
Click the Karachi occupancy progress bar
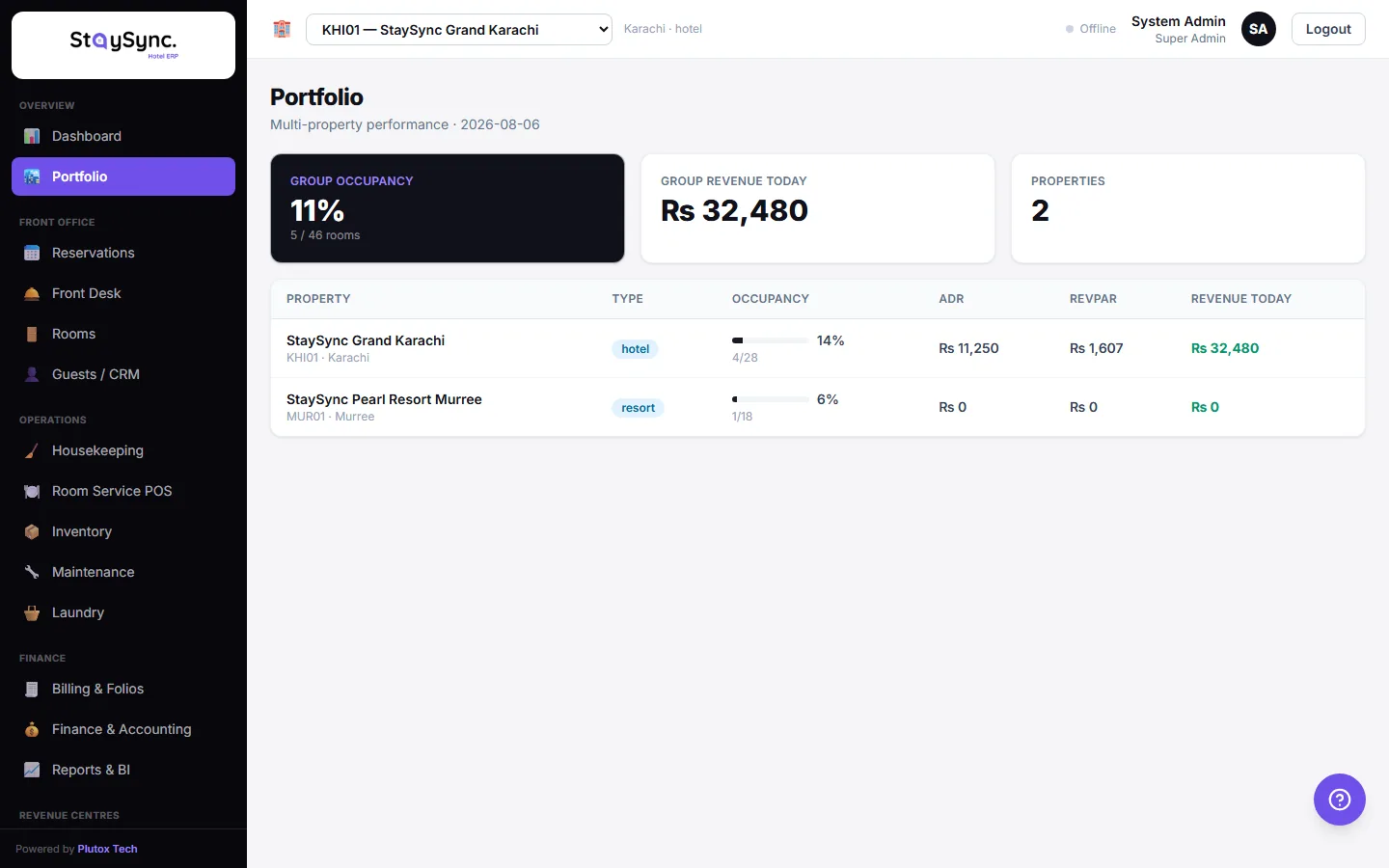pyautogui.click(x=770, y=340)
